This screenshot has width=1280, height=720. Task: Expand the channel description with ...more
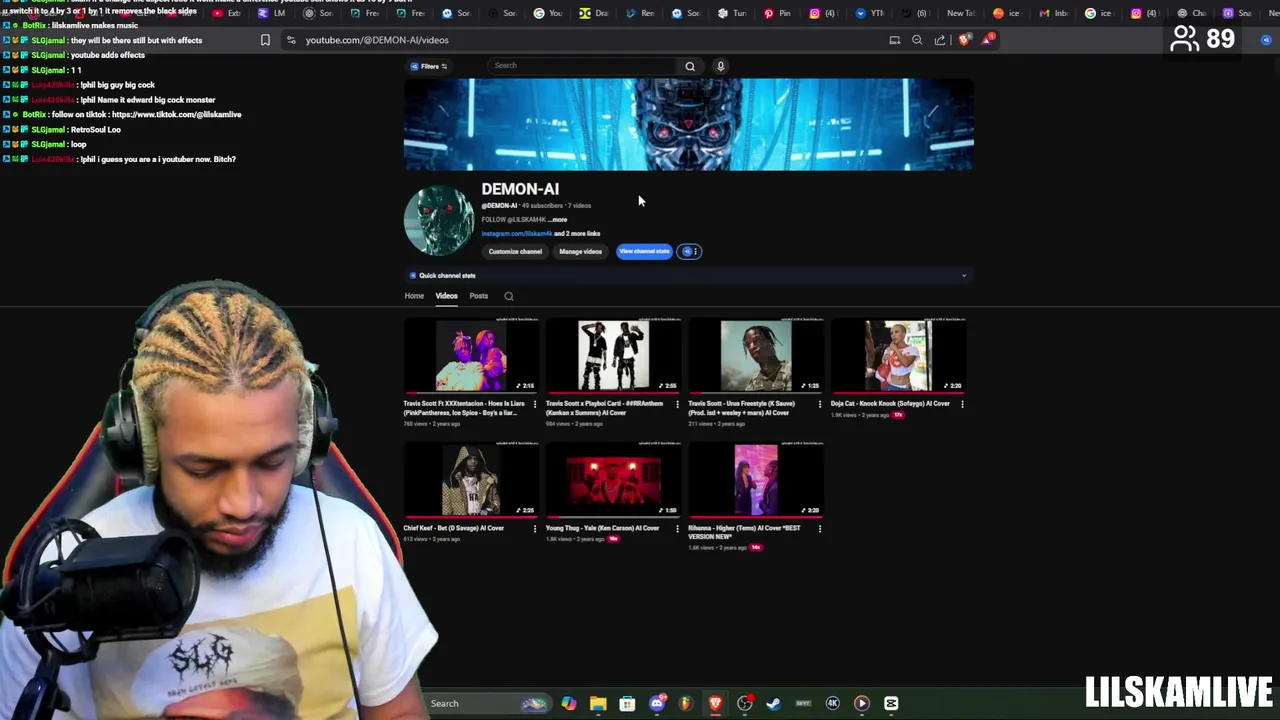click(558, 220)
